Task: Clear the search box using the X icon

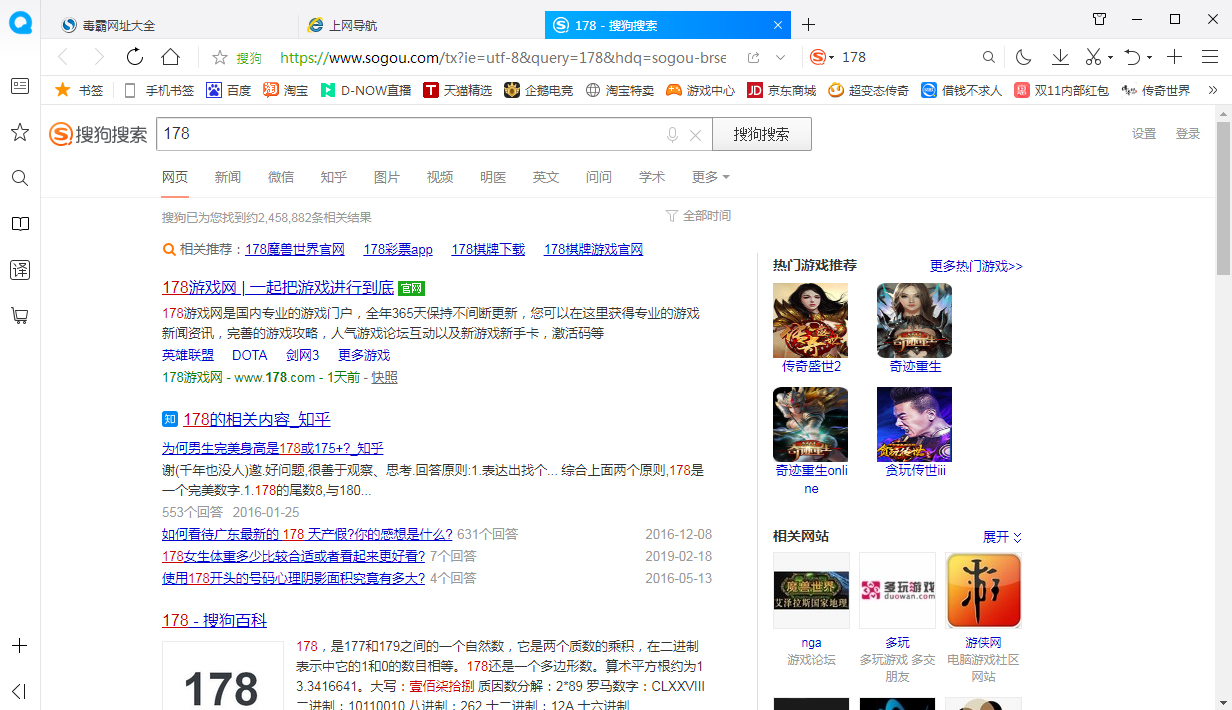Action: coord(695,133)
